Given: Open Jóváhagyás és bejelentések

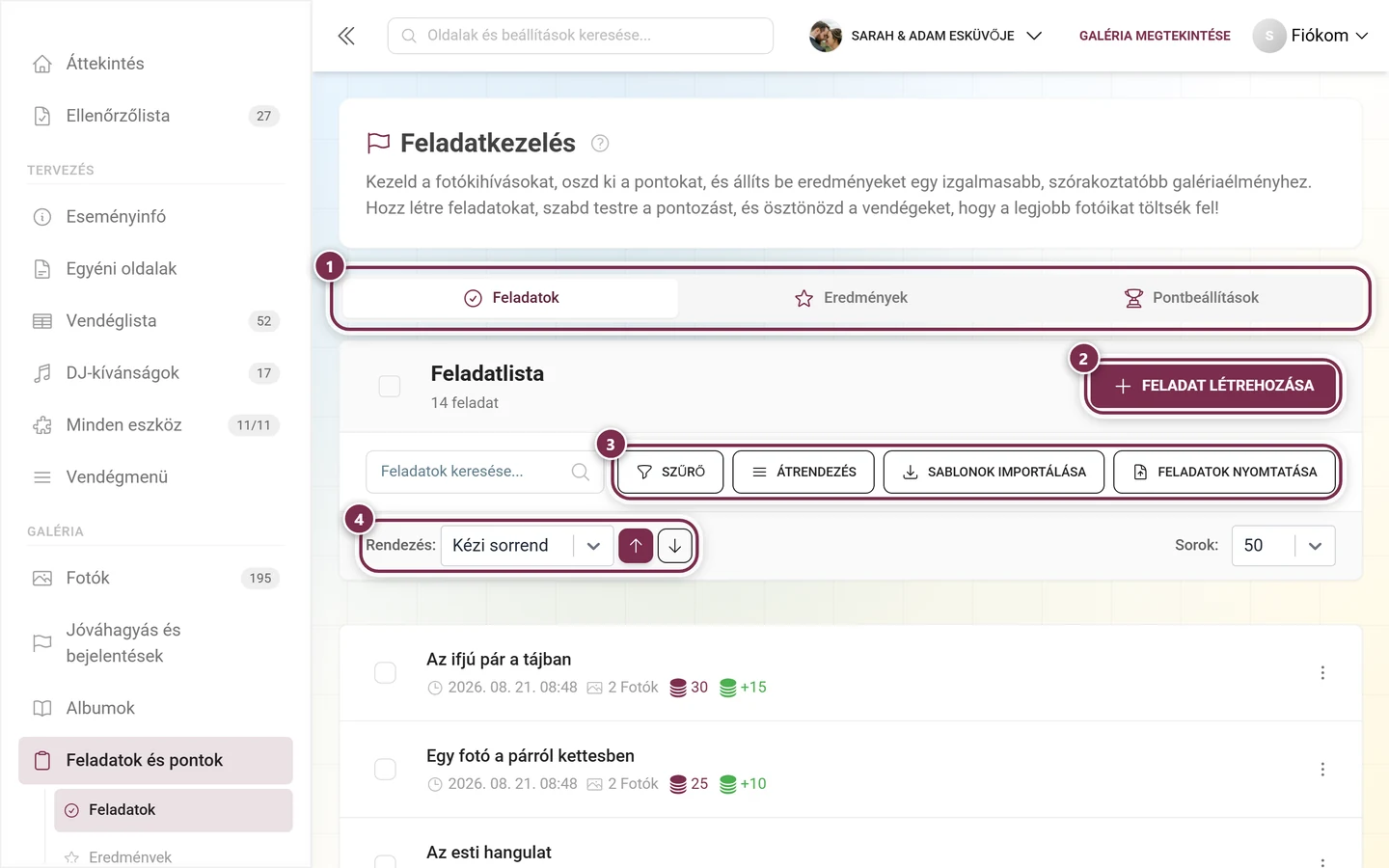Looking at the screenshot, I should [x=155, y=643].
